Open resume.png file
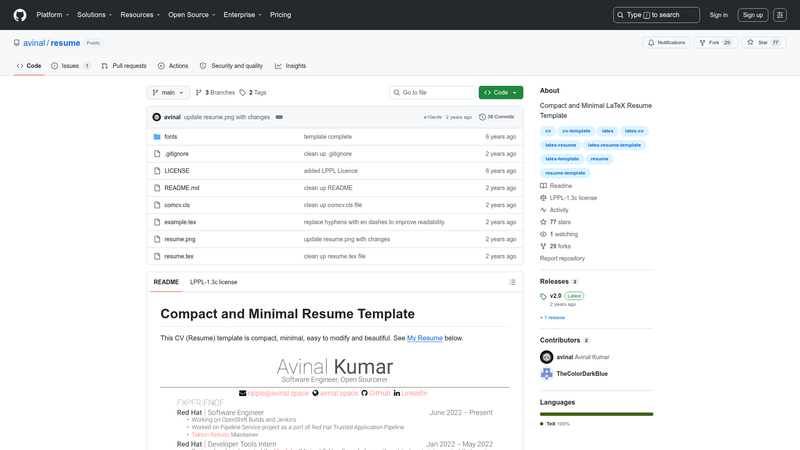 180,239
